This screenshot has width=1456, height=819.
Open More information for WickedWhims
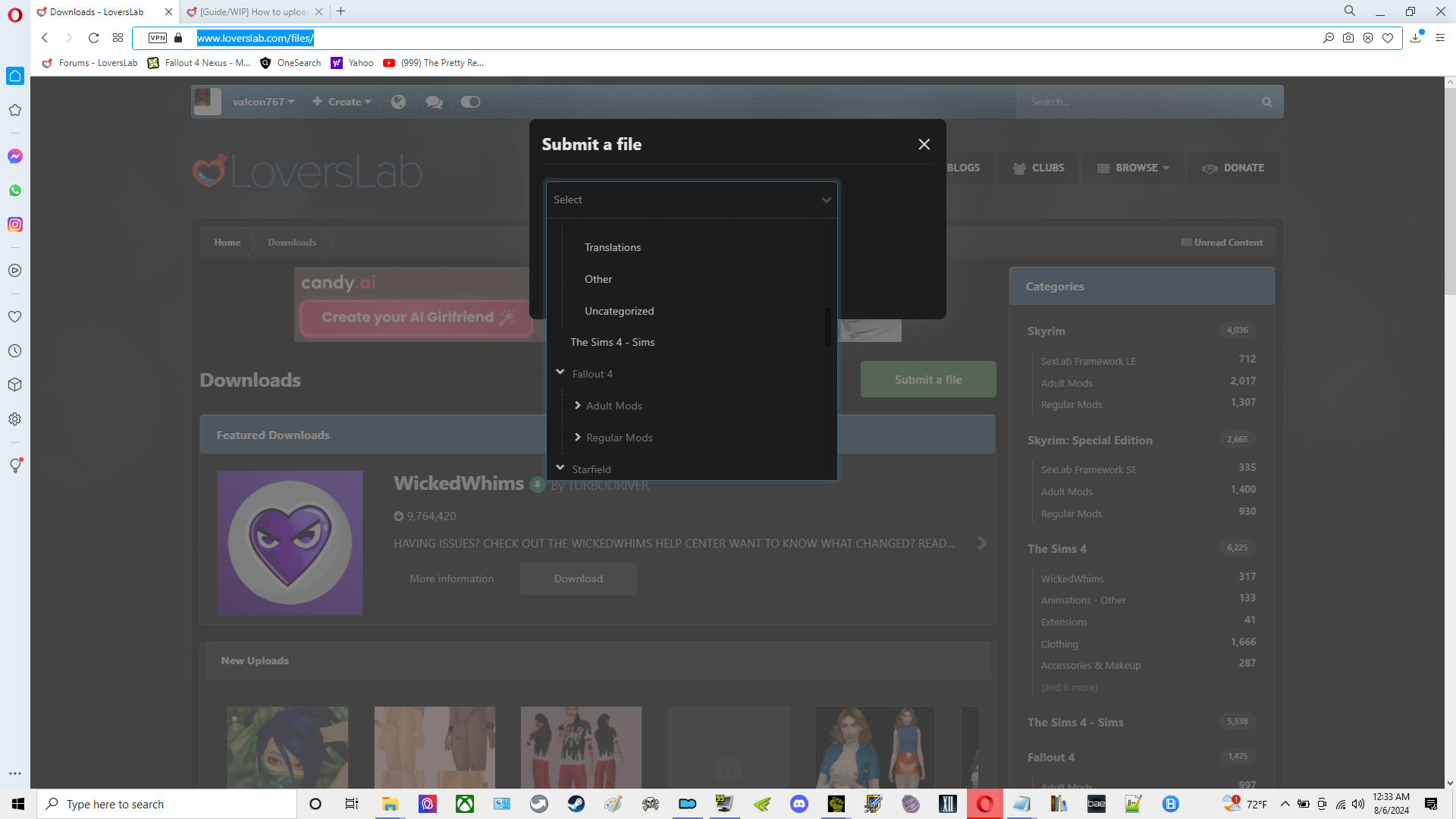click(452, 579)
